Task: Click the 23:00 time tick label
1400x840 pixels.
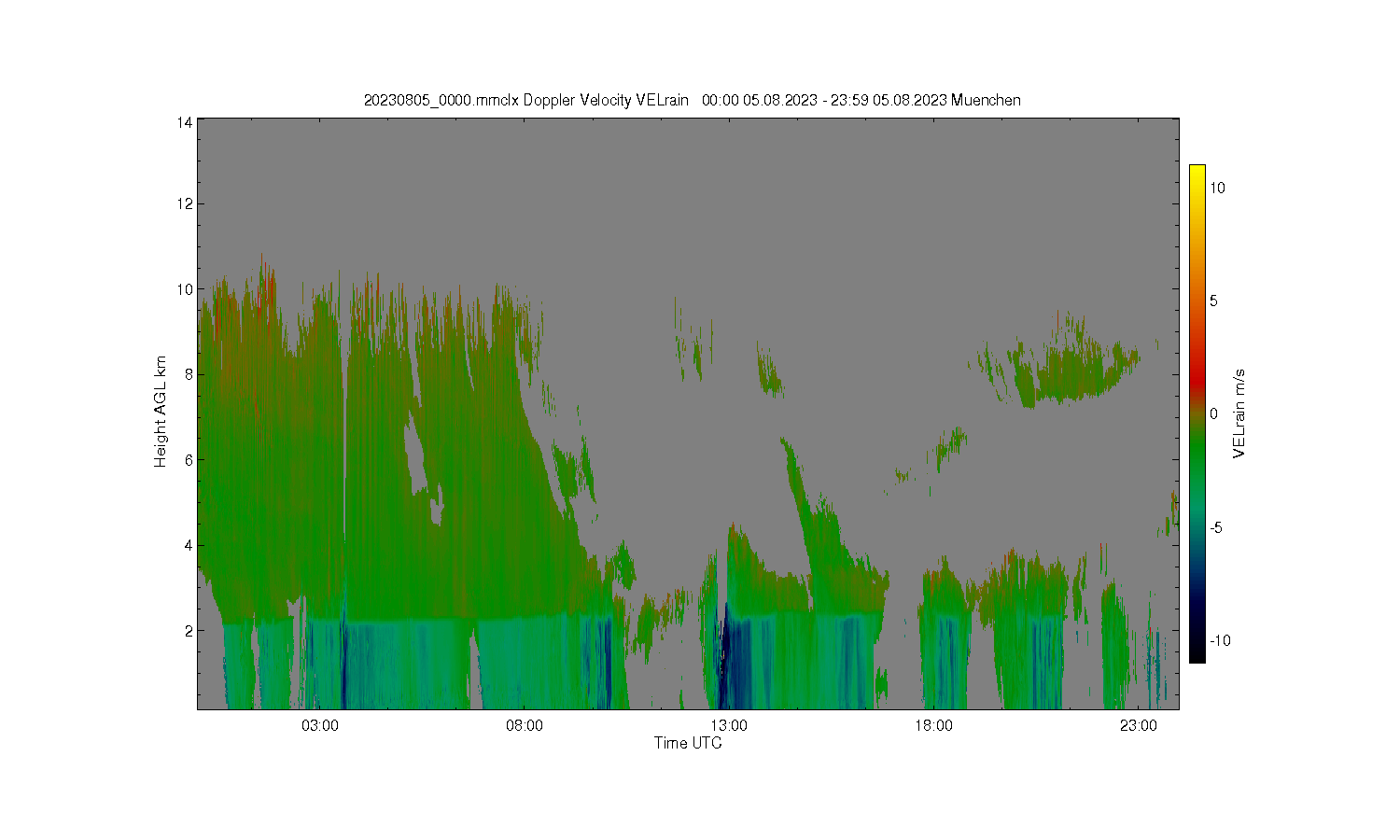Action: [1139, 726]
